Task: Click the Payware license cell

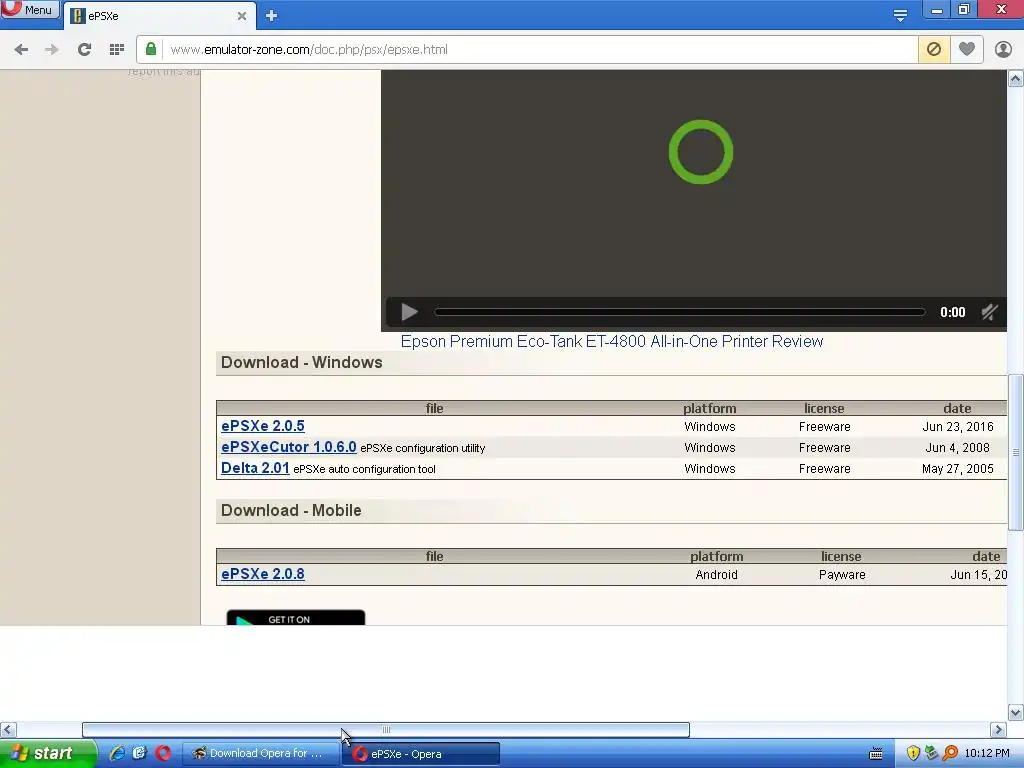Action: [842, 575]
